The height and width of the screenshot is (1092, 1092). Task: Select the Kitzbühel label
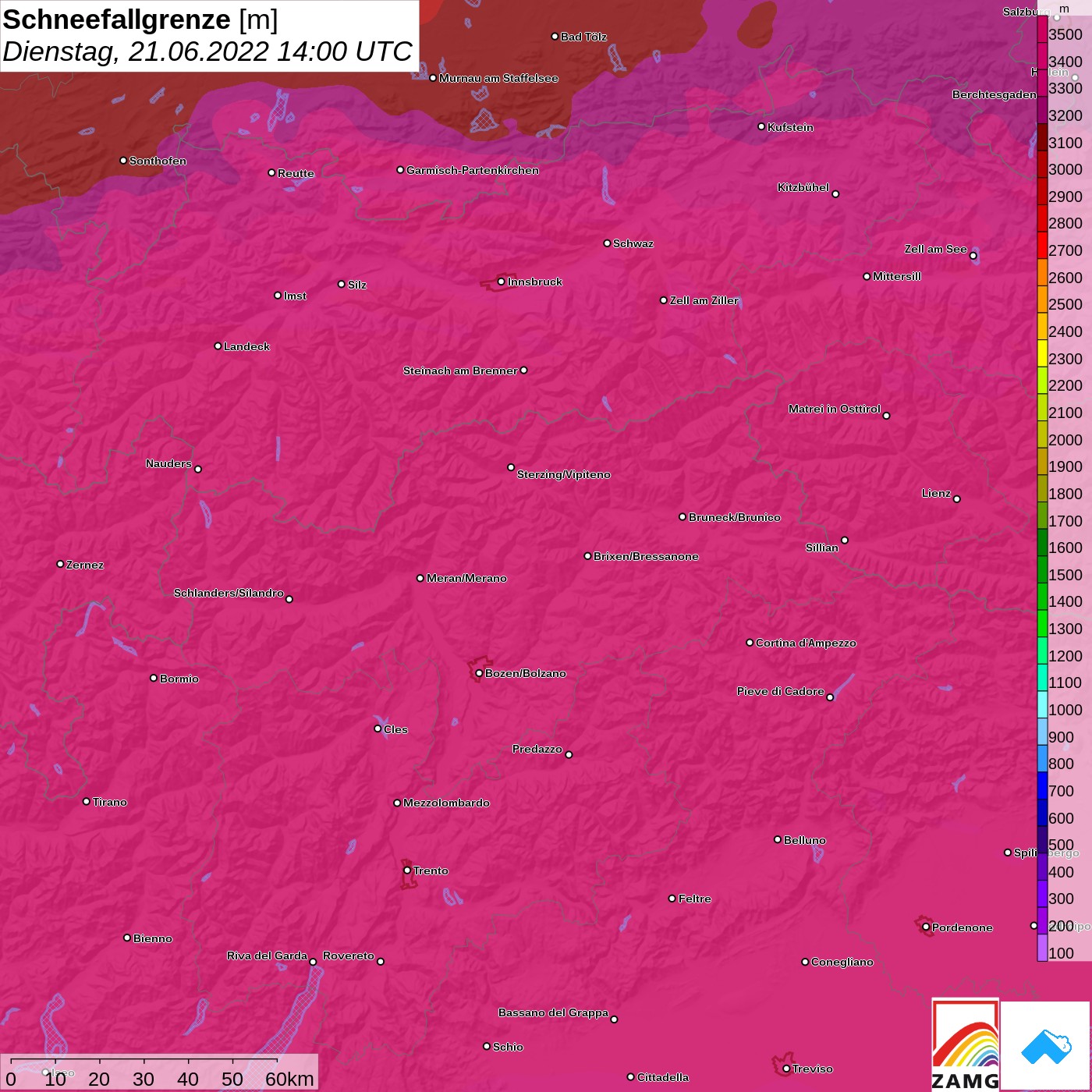803,187
